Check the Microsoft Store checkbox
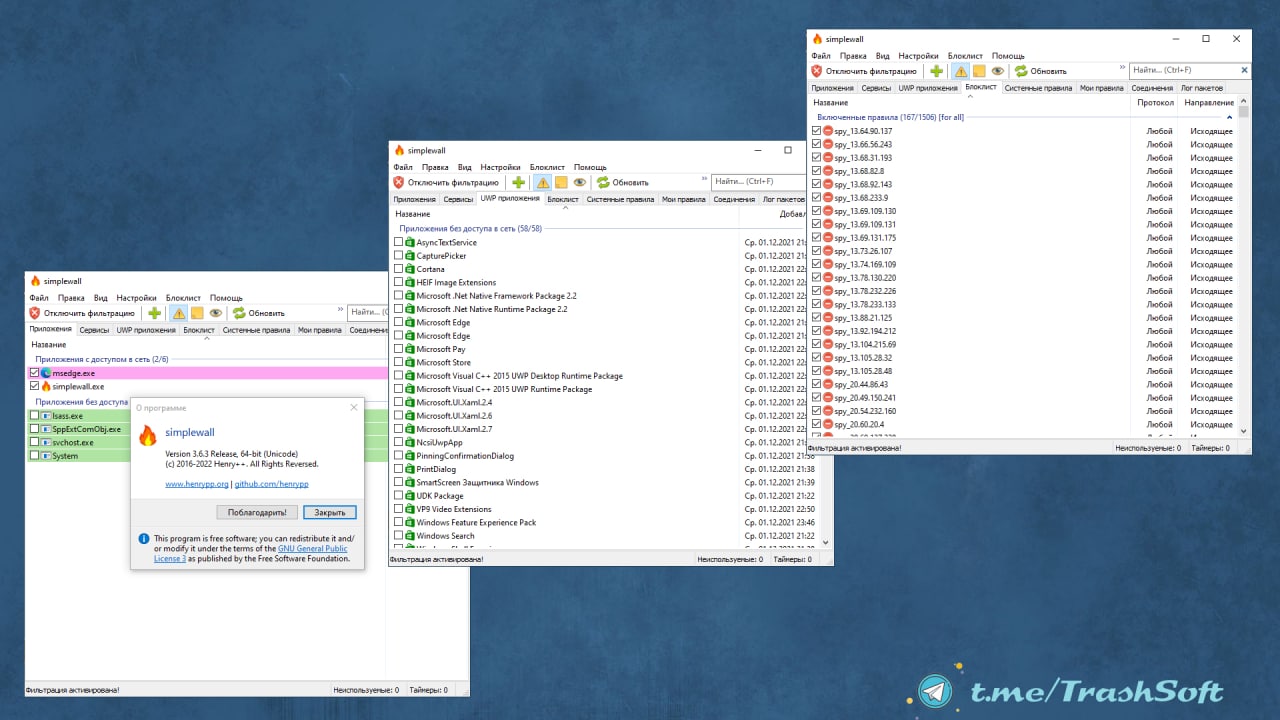 pos(399,362)
